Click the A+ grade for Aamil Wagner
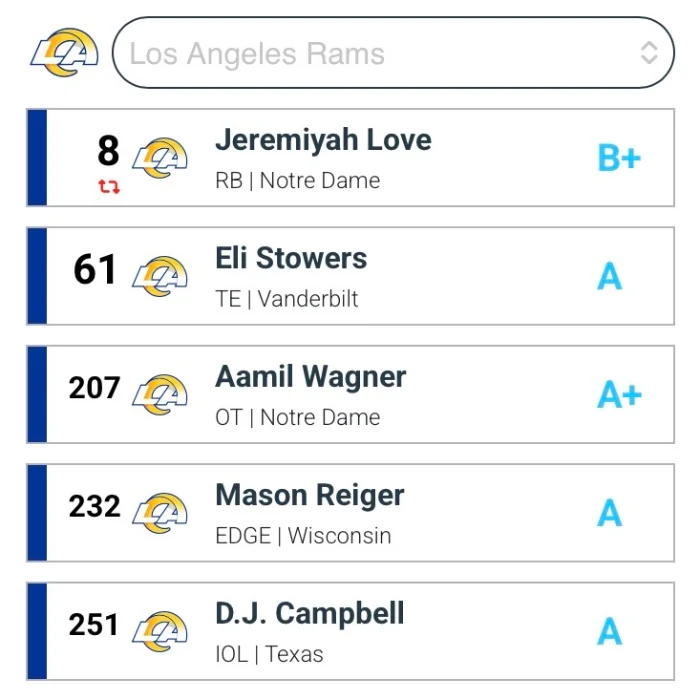The height and width of the screenshot is (700, 700). pos(619,395)
